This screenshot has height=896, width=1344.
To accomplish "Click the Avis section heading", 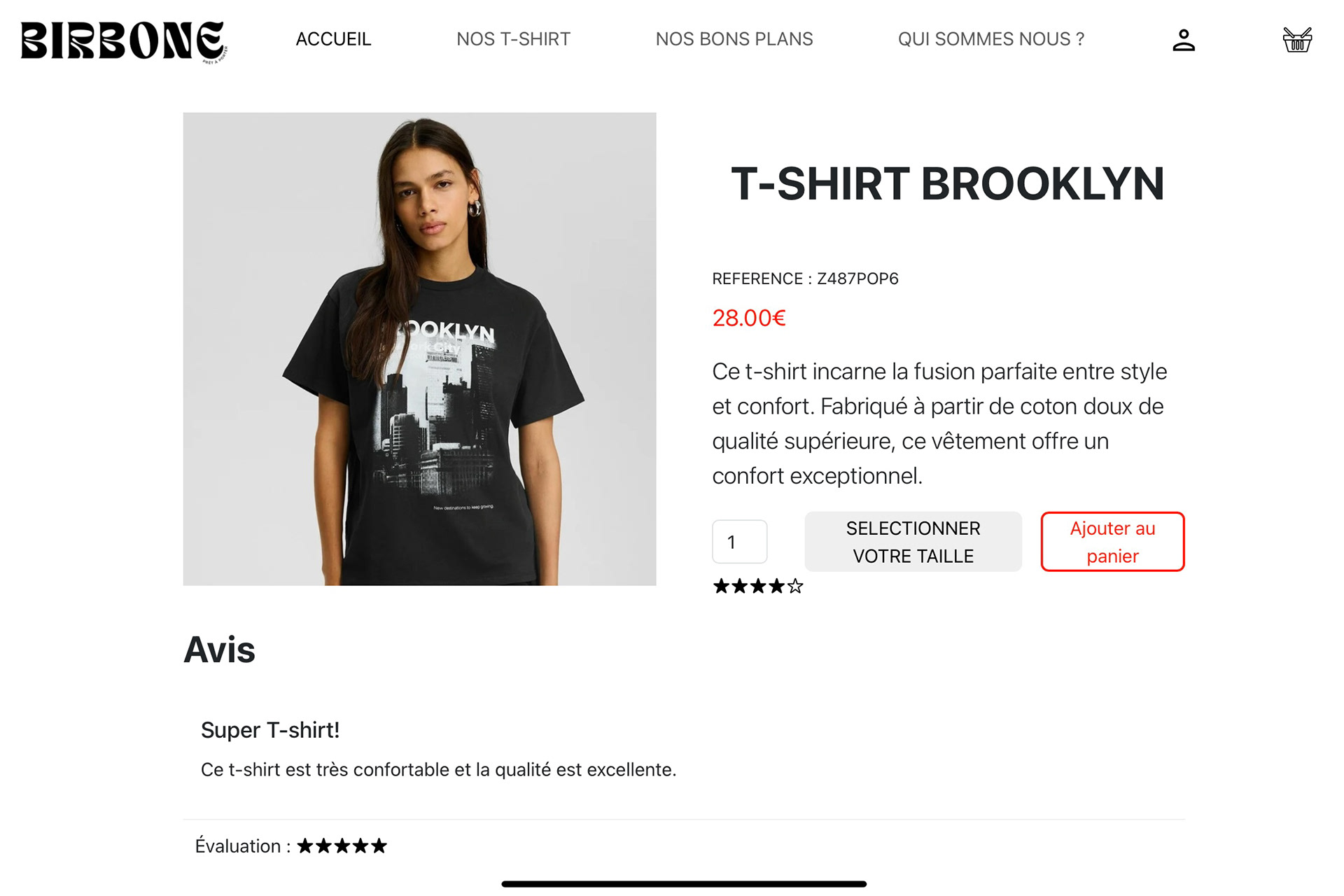I will click(219, 650).
